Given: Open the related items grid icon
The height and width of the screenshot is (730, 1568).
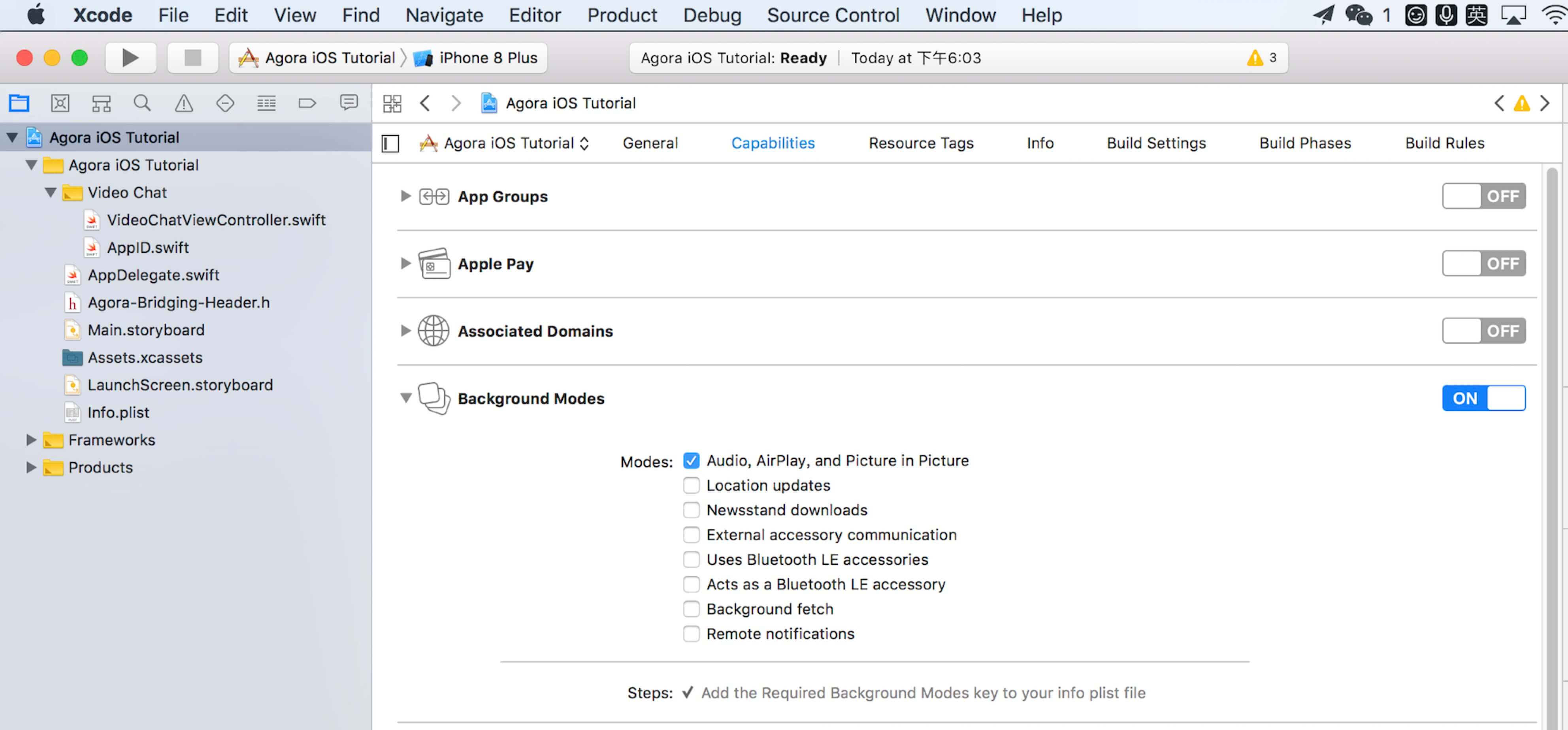Looking at the screenshot, I should tap(392, 103).
